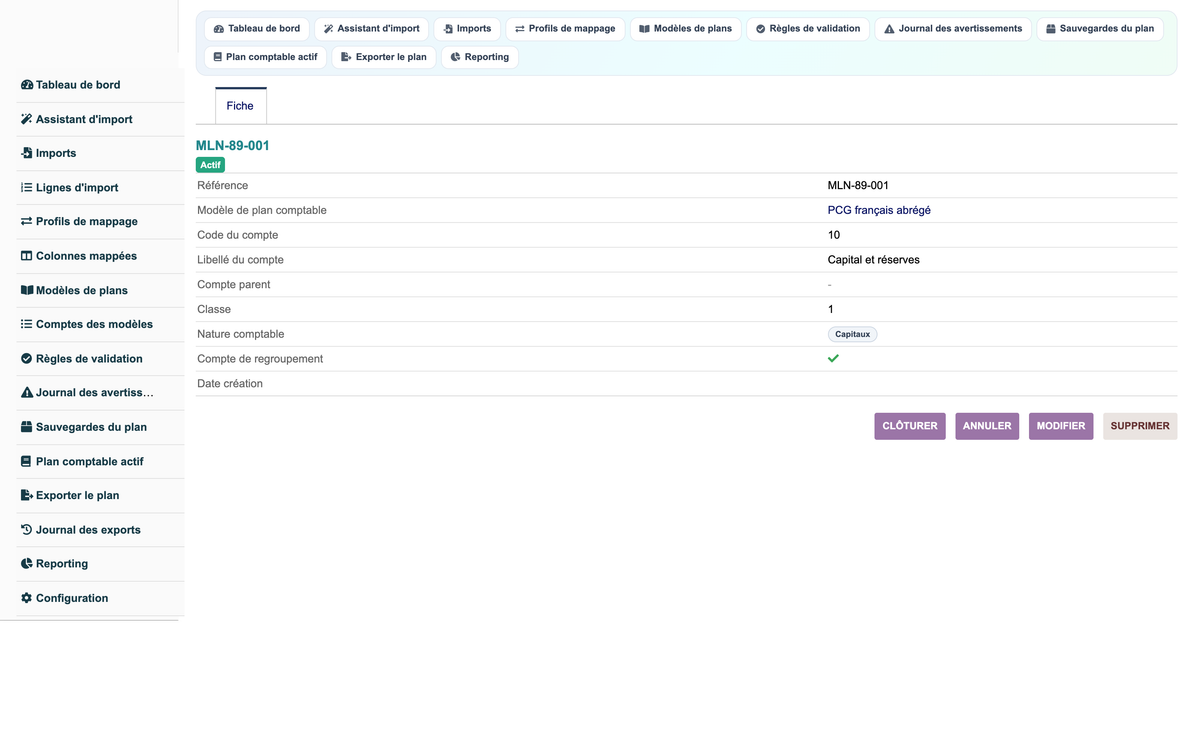
Task: Click the file icon in top Imports button
Action: (x=448, y=29)
